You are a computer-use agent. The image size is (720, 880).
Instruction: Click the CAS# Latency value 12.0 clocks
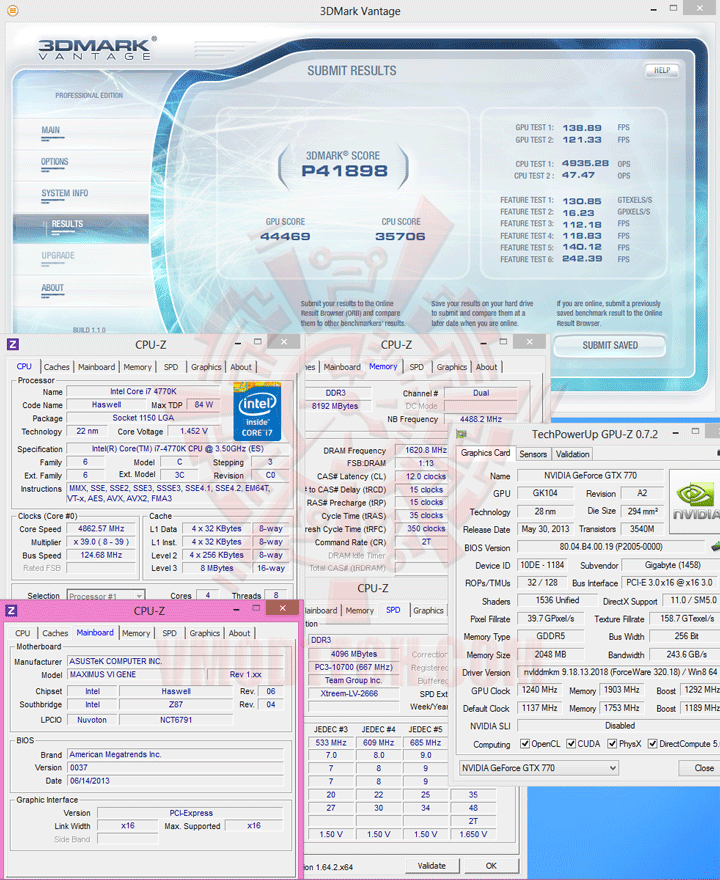422,476
